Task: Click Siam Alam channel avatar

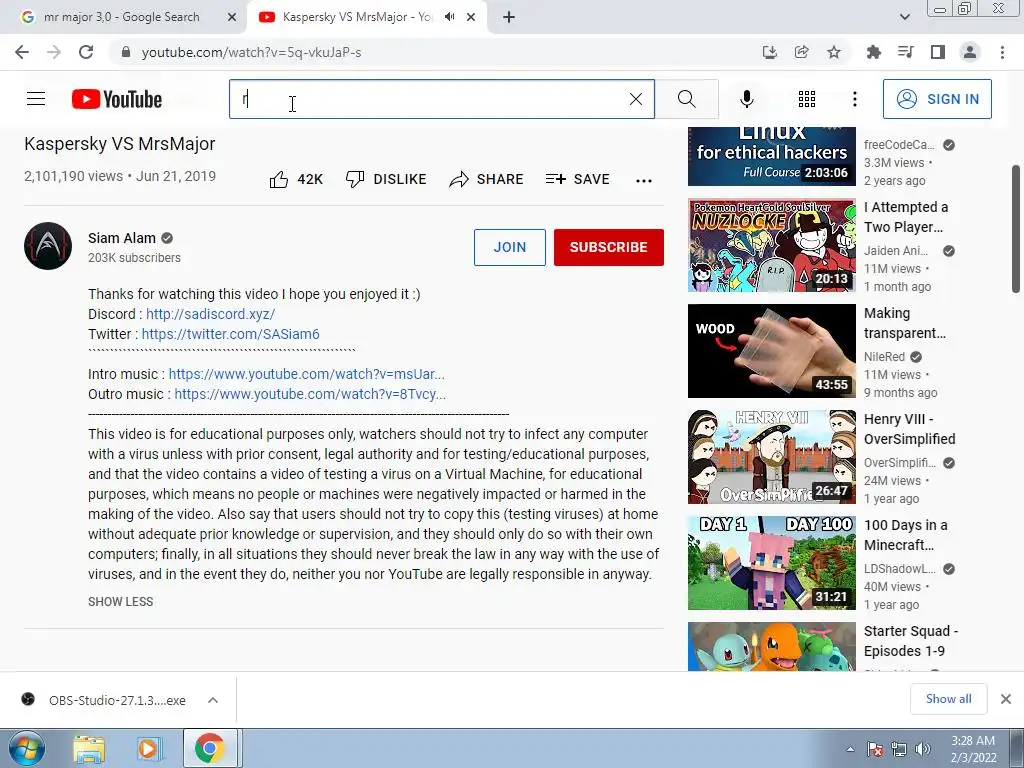Action: 48,246
